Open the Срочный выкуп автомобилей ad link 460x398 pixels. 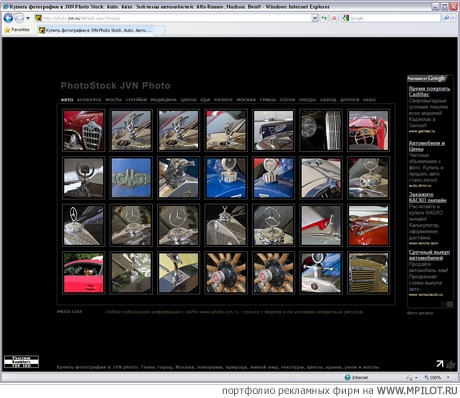coord(429,255)
